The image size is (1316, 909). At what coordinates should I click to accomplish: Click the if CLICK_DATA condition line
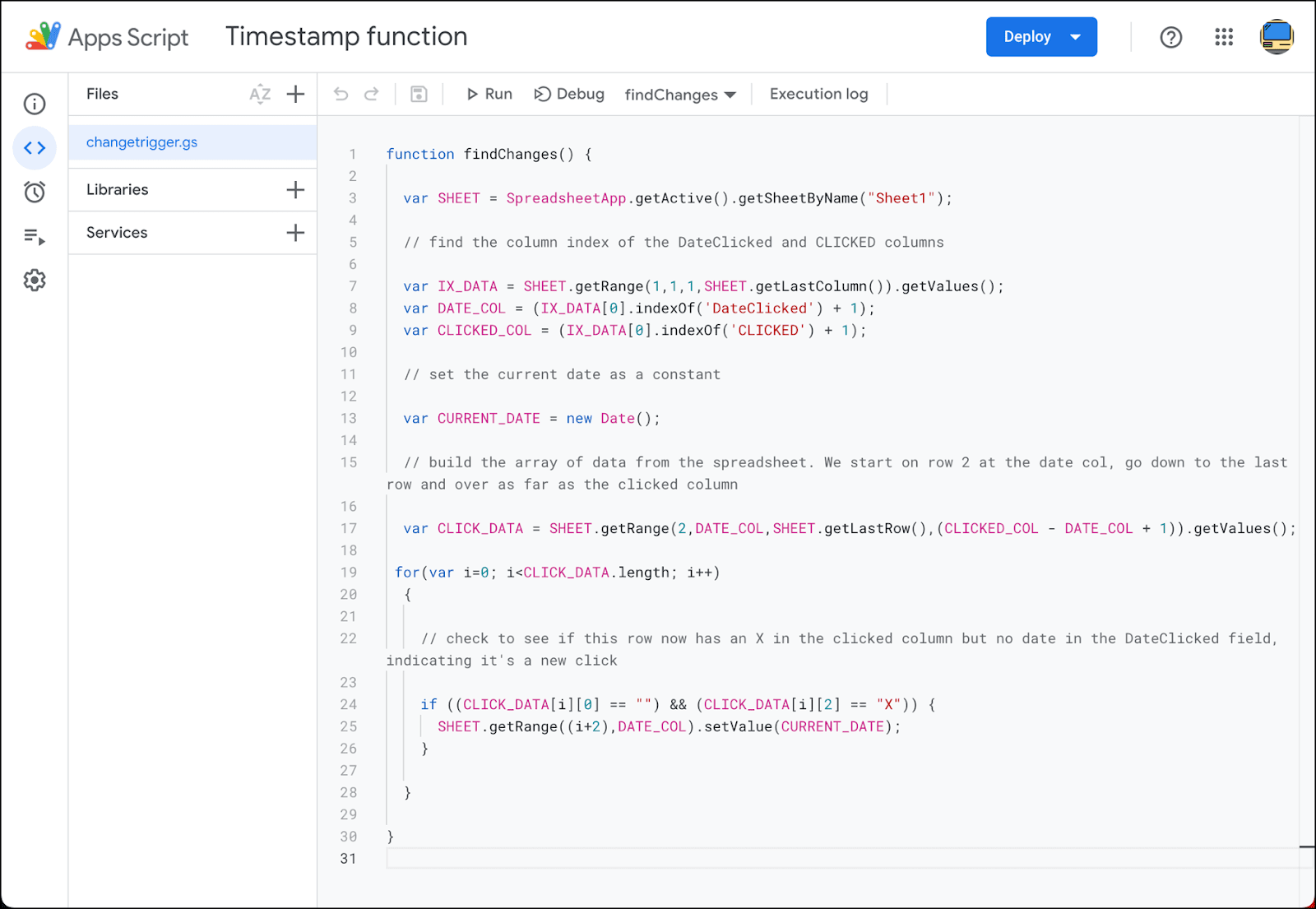(678, 705)
